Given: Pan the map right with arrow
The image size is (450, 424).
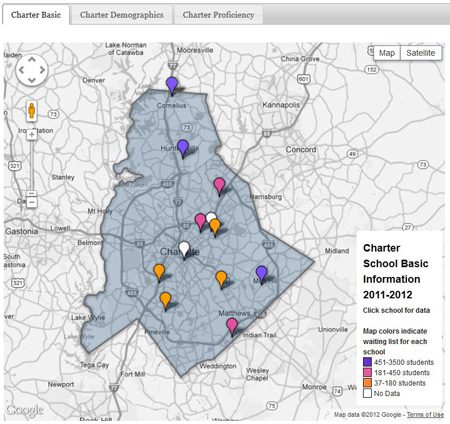Looking at the screenshot, I should (42, 70).
